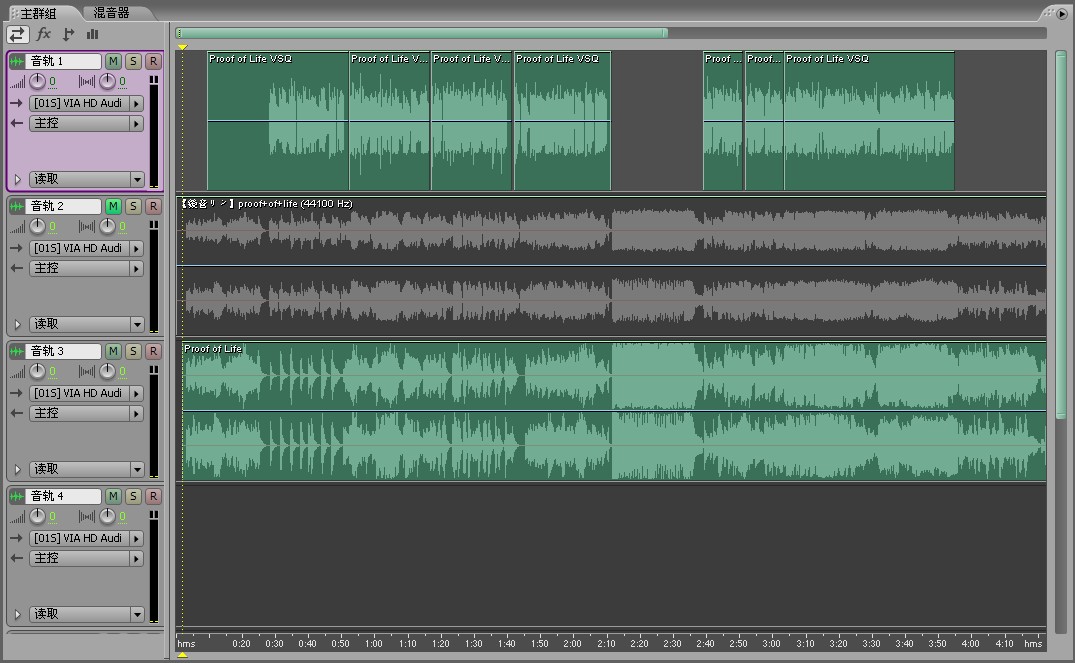Show the Sends track controls
This screenshot has height=663, width=1075.
(68, 34)
